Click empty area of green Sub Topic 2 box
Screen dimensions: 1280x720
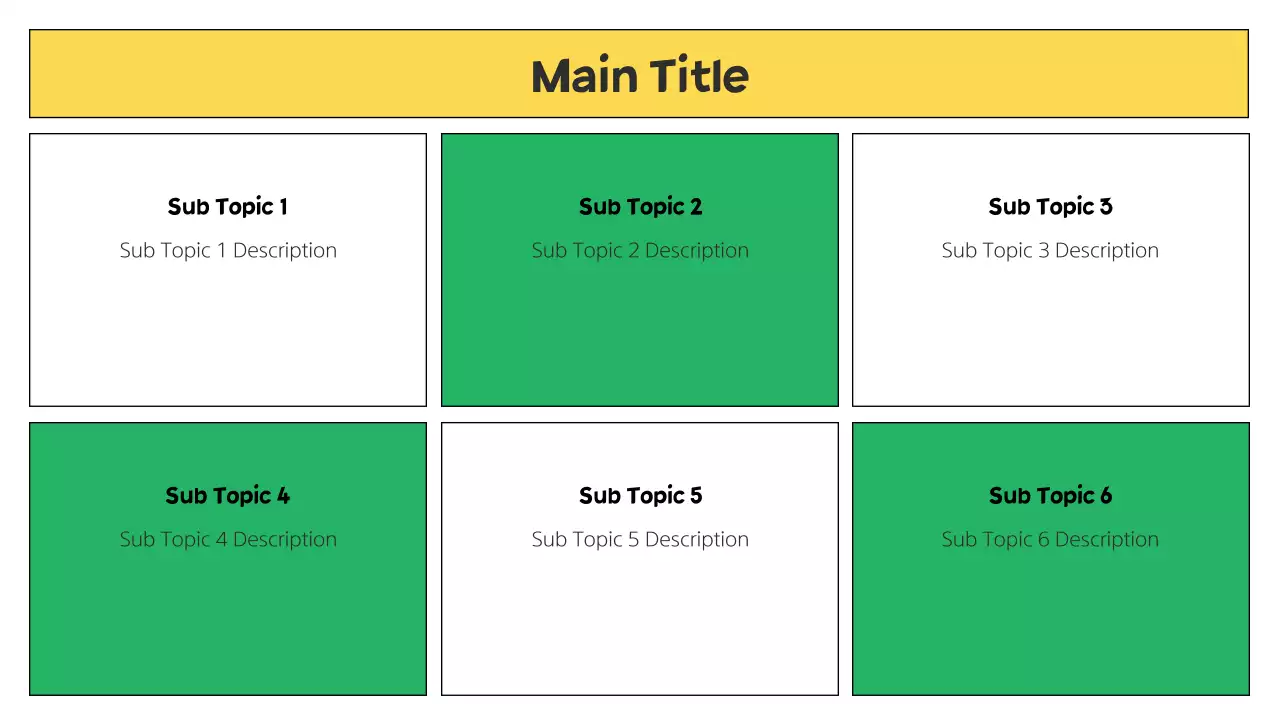click(x=640, y=340)
